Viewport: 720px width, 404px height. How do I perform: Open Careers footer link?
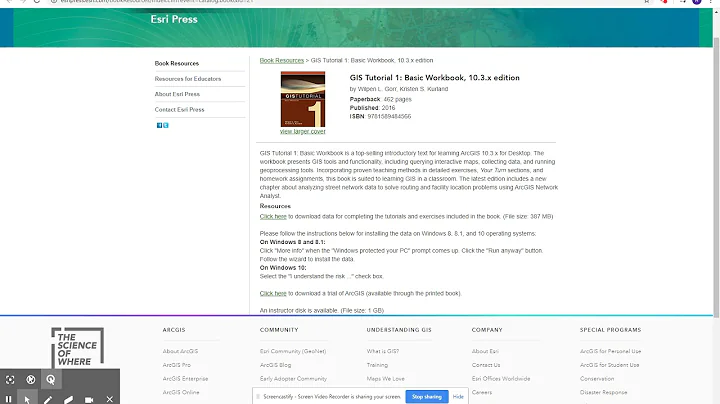pos(482,393)
